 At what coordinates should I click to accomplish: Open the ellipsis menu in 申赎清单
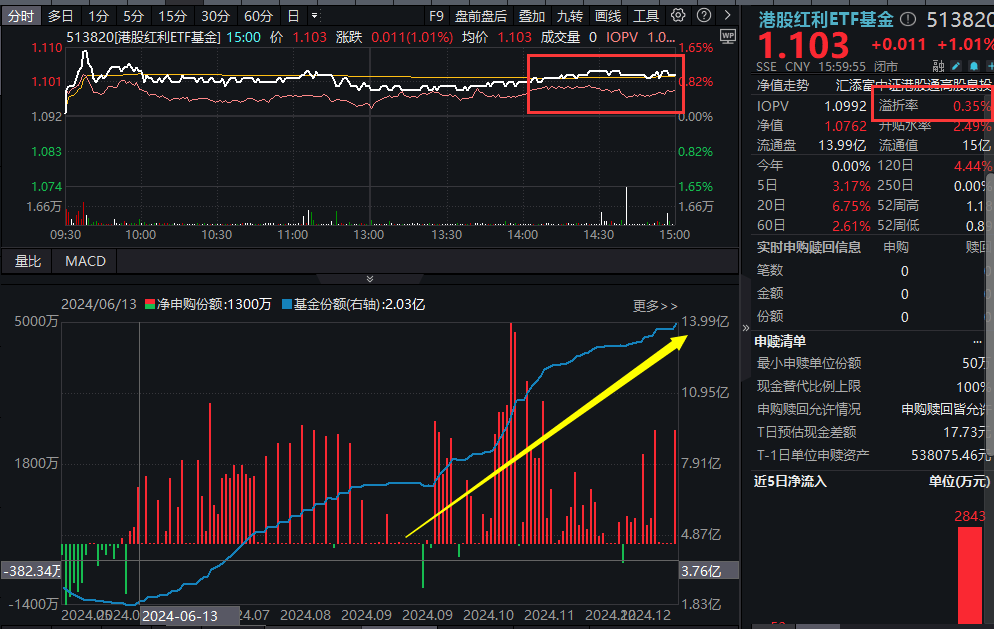[977, 342]
